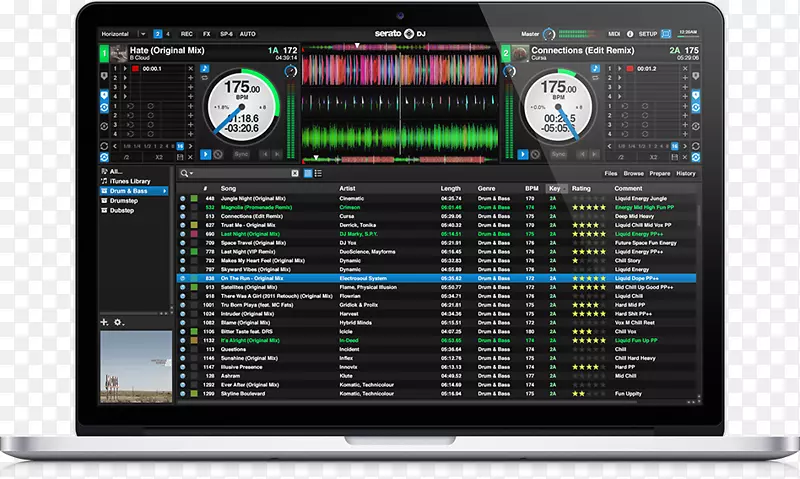Open search options dropdown (magnifier)

(x=186, y=173)
